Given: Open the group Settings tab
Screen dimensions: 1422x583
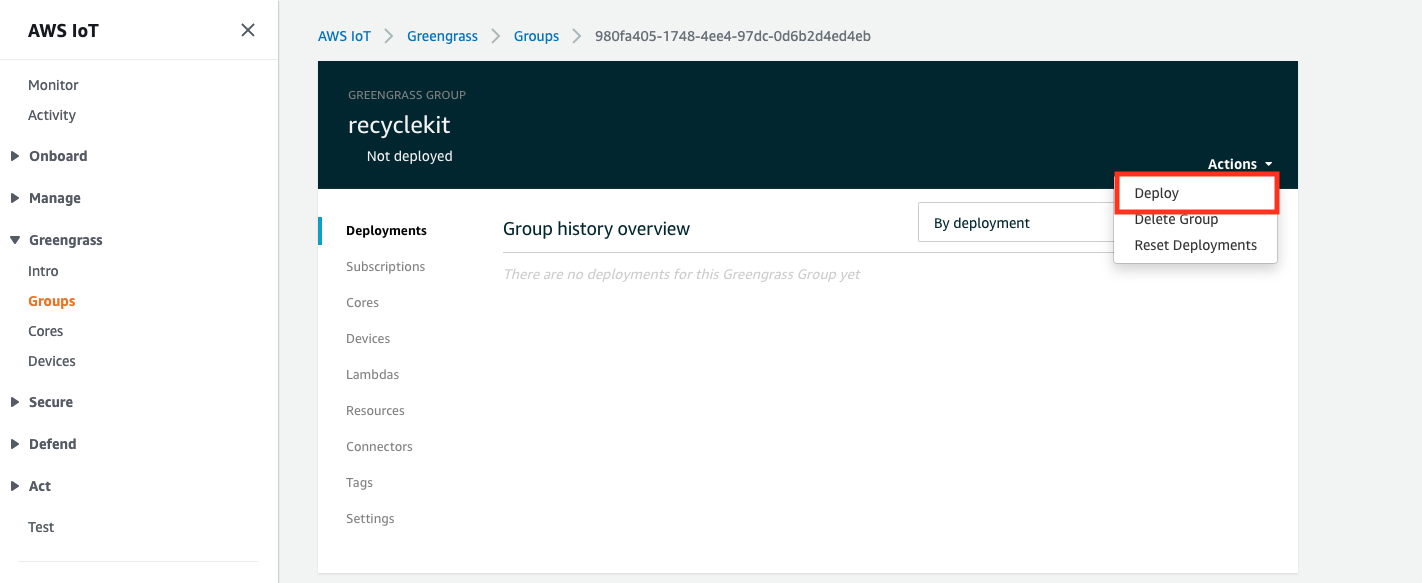Looking at the screenshot, I should click(370, 519).
